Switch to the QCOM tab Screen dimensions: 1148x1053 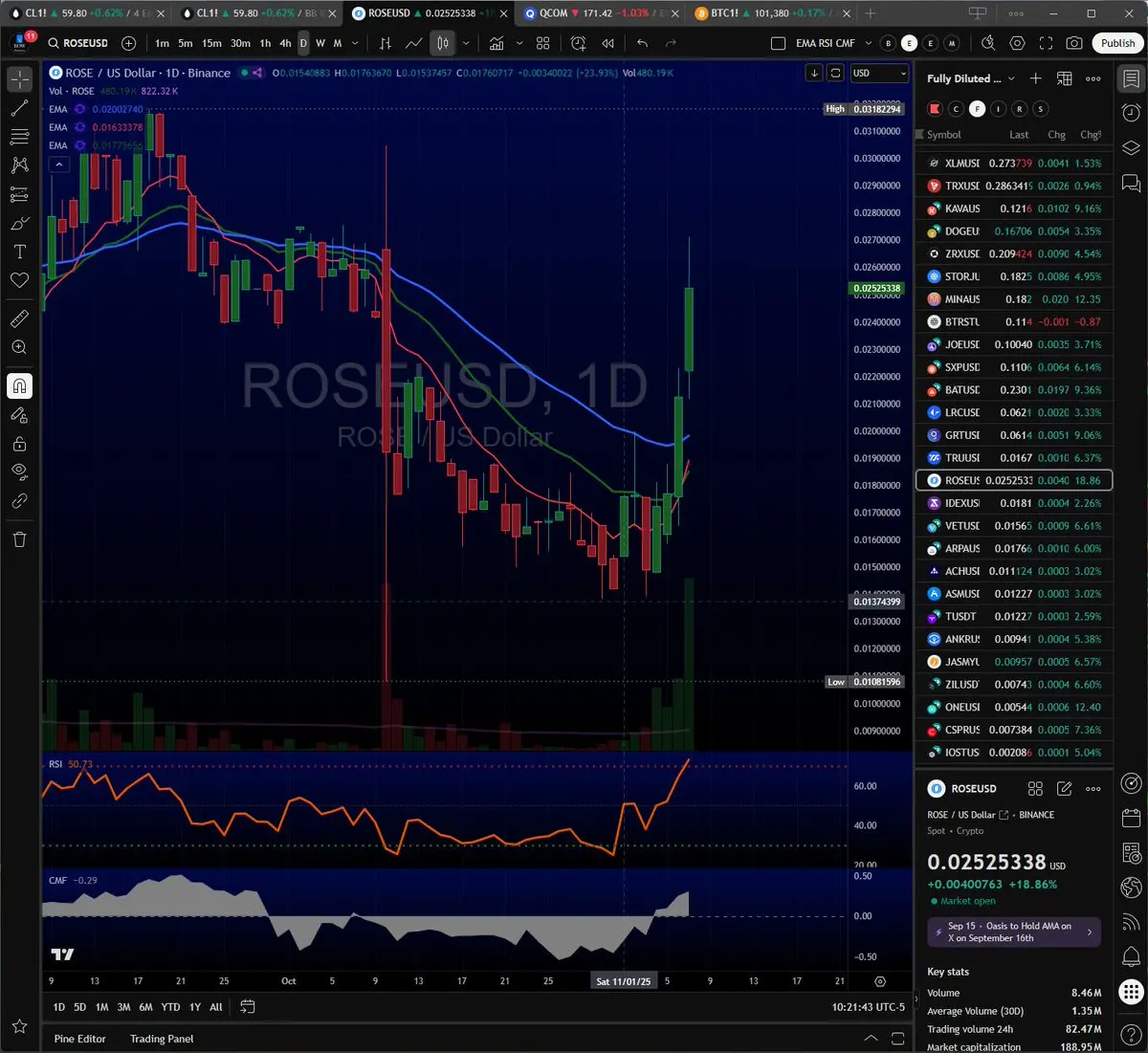coord(601,13)
